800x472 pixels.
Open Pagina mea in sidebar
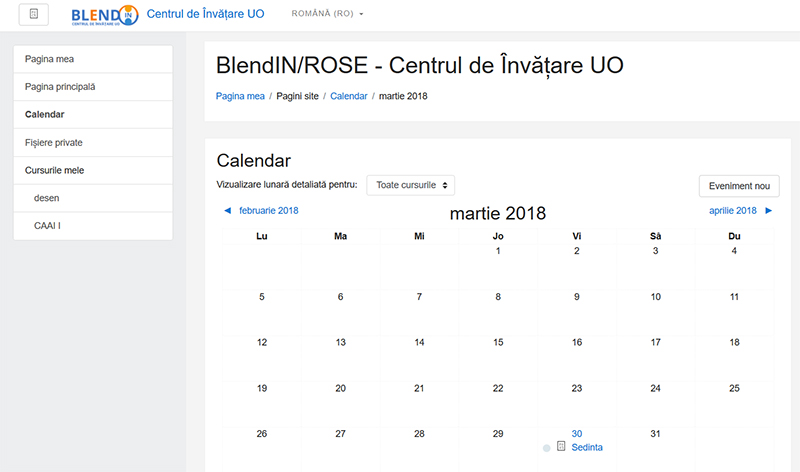pyautogui.click(x=93, y=59)
